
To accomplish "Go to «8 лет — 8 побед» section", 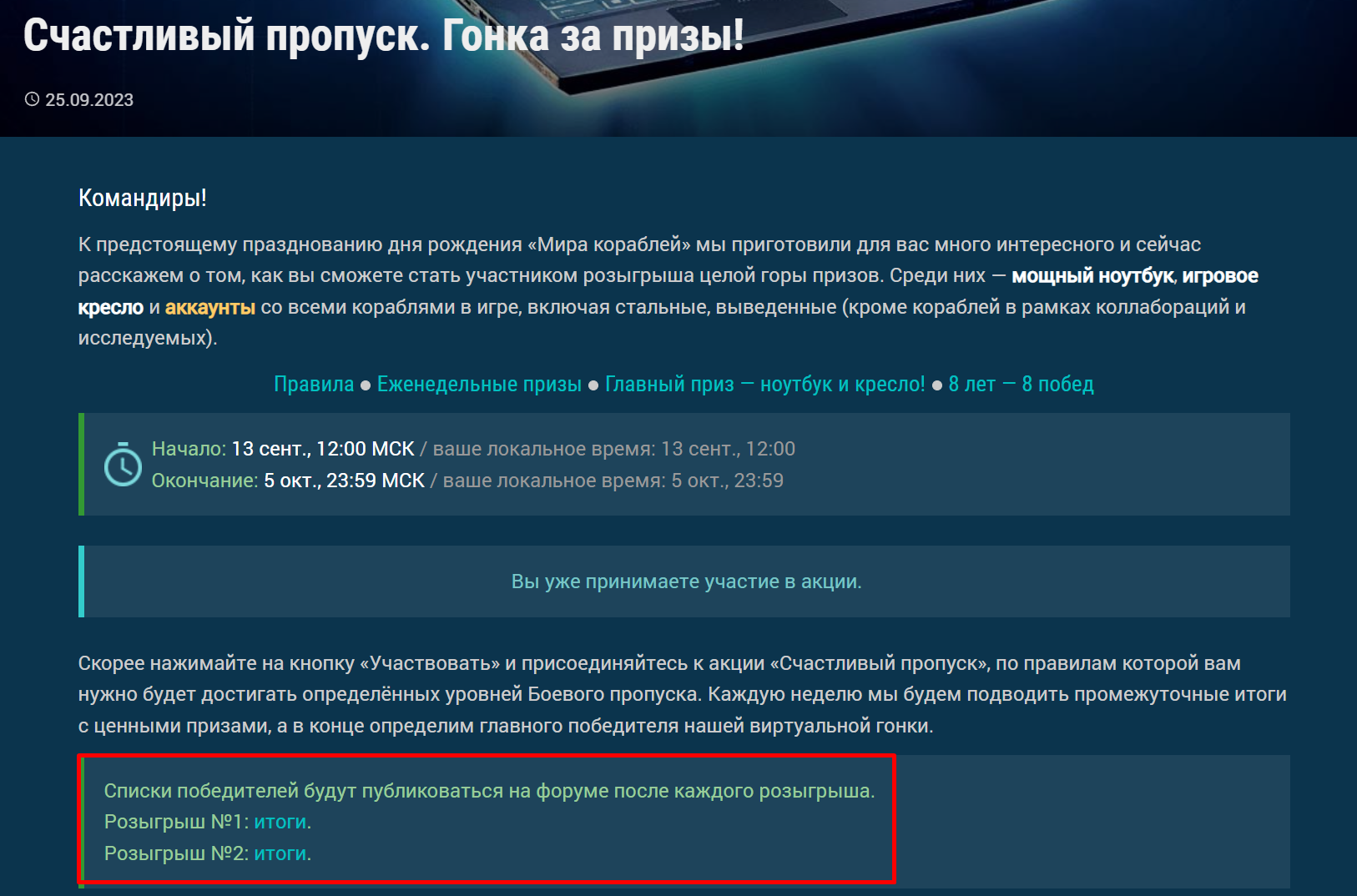I will (x=1021, y=384).
